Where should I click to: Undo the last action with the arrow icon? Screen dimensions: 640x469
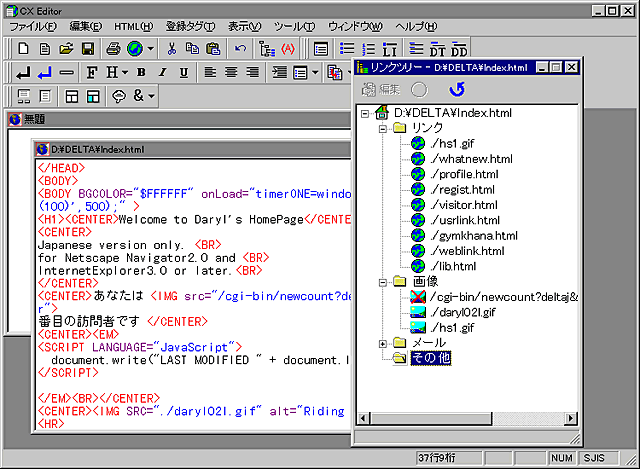(x=240, y=49)
